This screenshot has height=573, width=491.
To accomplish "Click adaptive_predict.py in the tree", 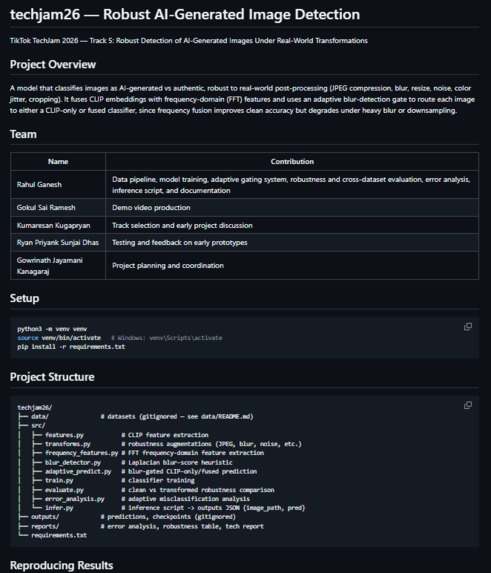I will pyautogui.click(x=78, y=471).
